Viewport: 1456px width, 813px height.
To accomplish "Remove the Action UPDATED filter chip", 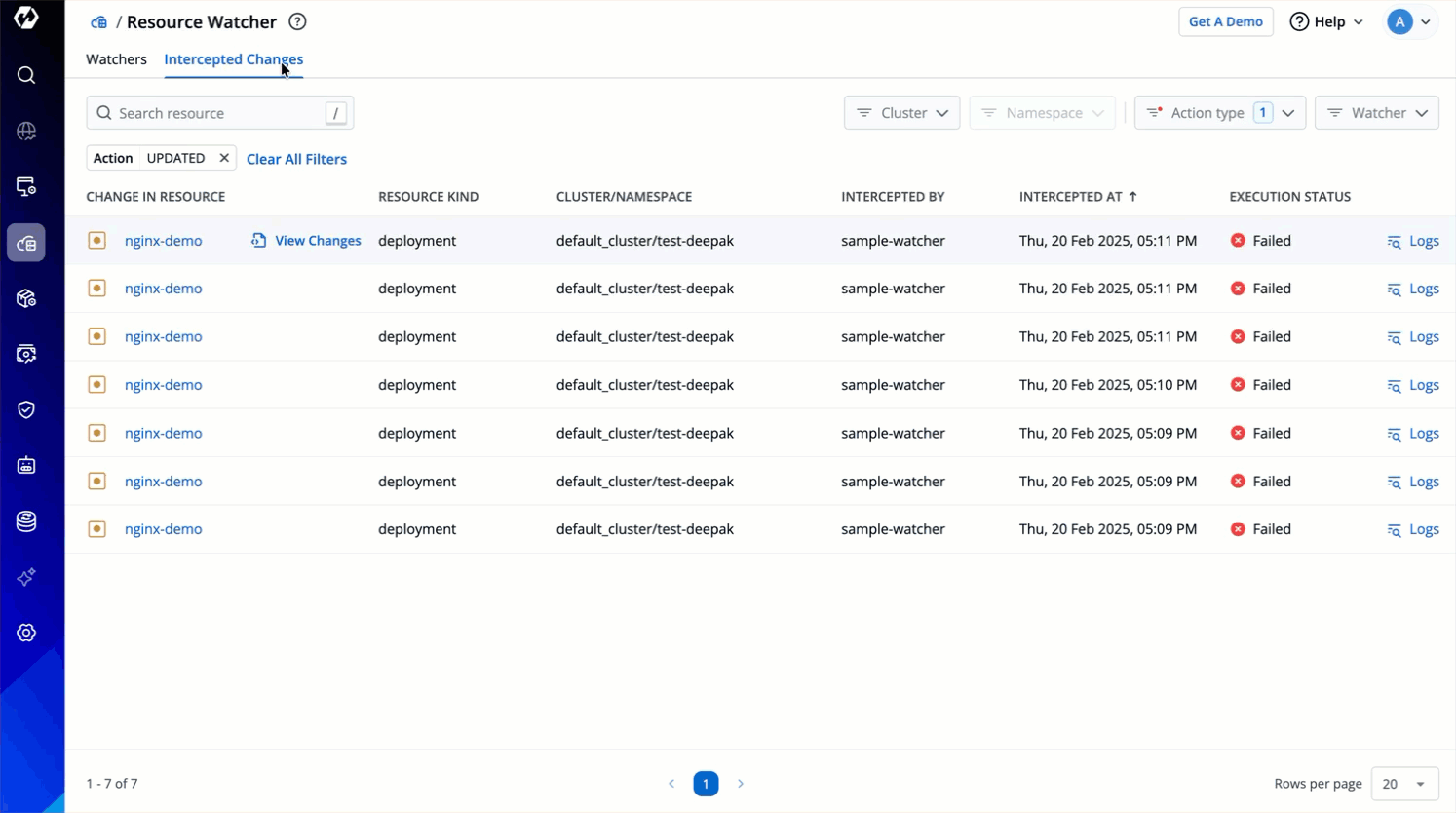I will pyautogui.click(x=224, y=158).
